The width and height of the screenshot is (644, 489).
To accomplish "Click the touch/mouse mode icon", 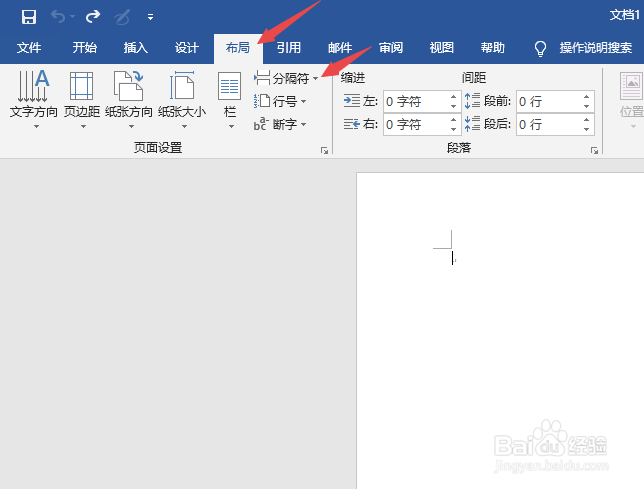I will [x=122, y=17].
